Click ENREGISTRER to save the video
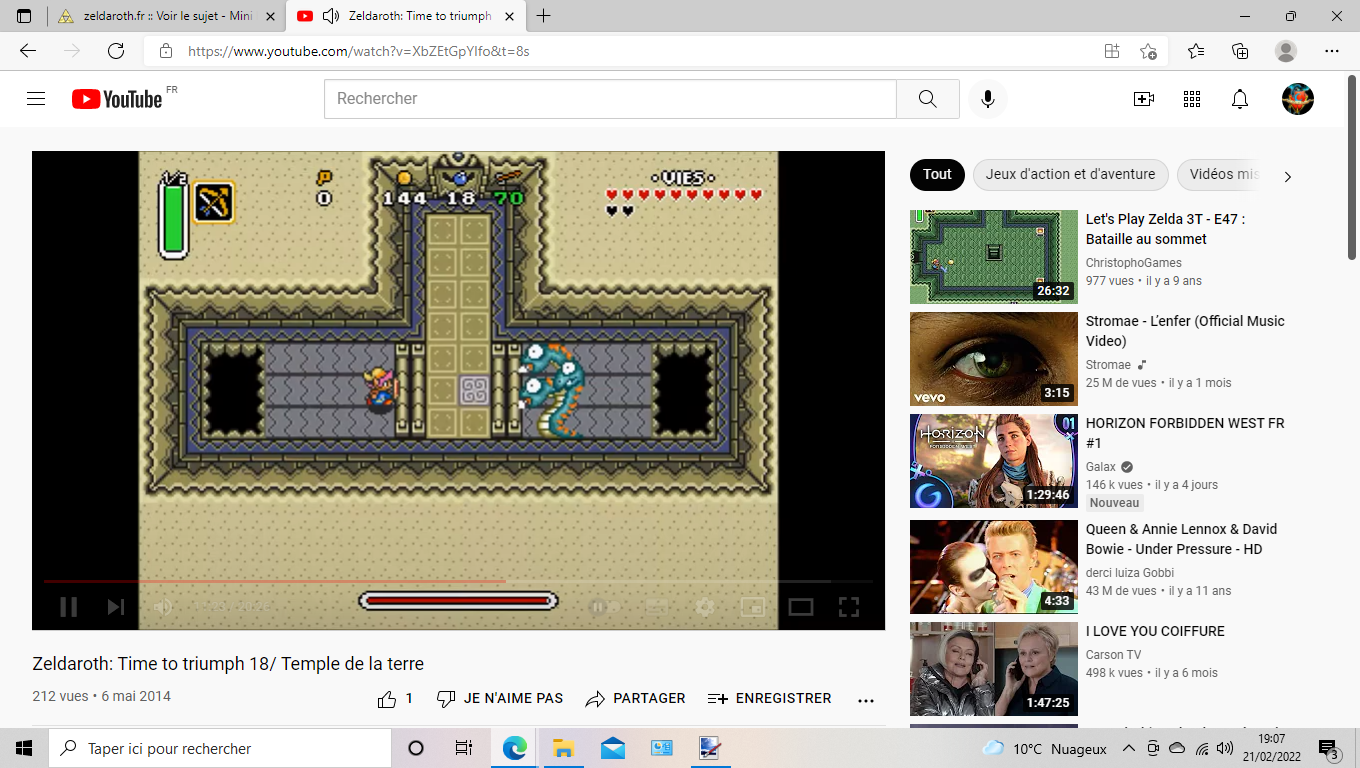The image size is (1360, 768). point(770,699)
